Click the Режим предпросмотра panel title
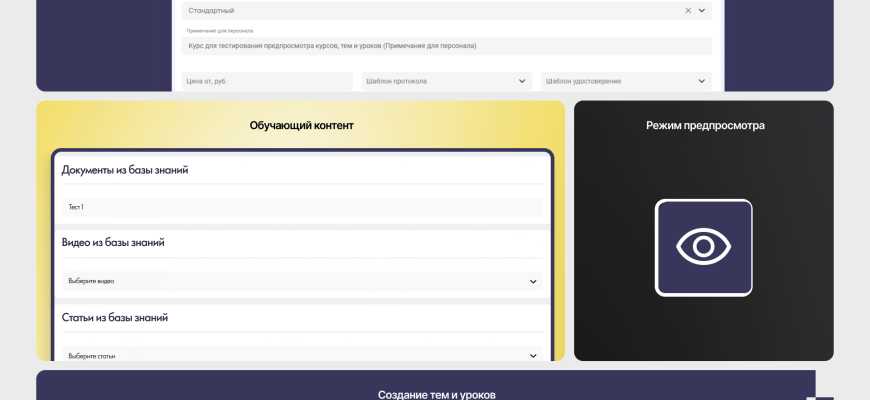870x400 pixels. pyautogui.click(x=704, y=126)
